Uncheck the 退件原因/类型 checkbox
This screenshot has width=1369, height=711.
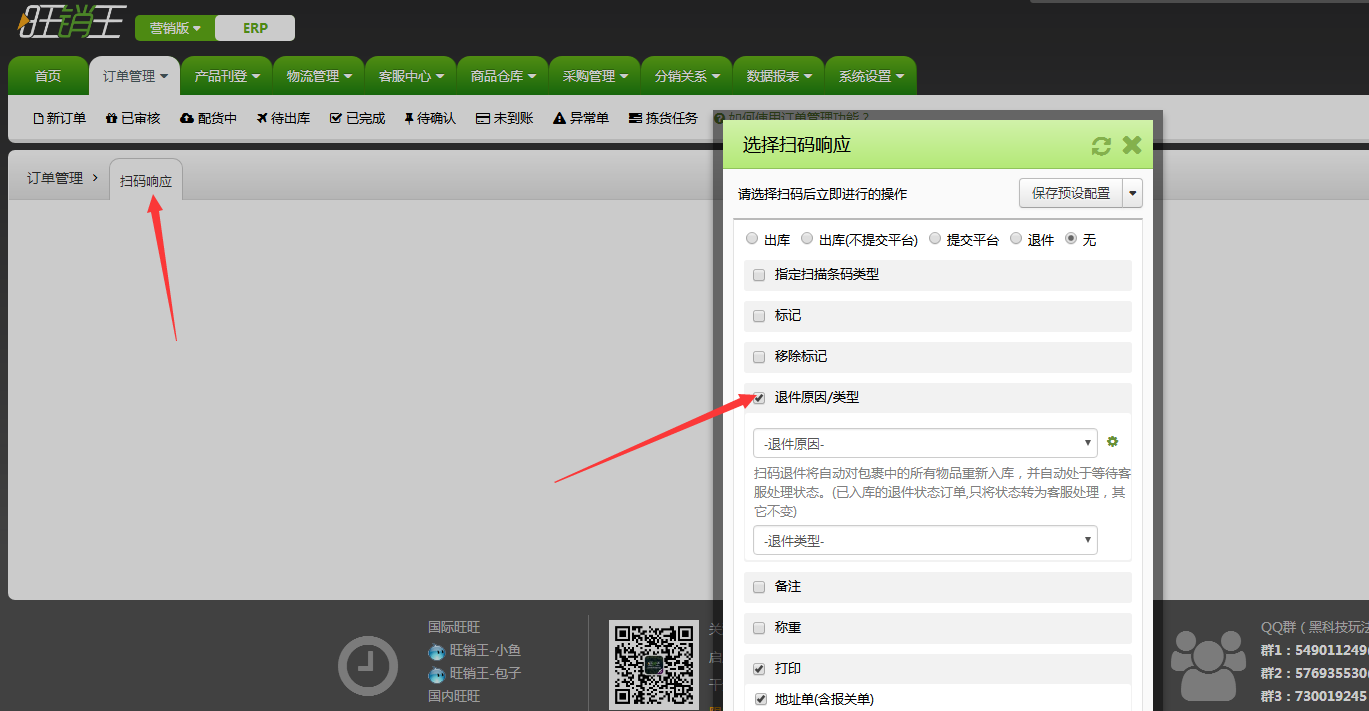[759, 398]
